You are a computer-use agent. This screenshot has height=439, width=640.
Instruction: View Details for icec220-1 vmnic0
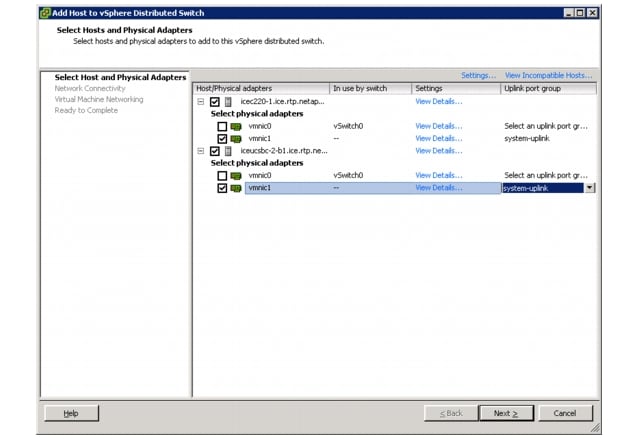click(x=439, y=126)
